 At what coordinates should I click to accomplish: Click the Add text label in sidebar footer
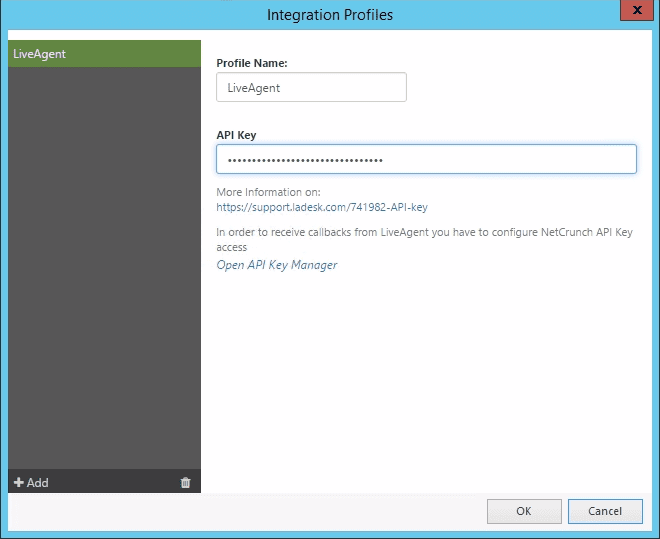37,483
